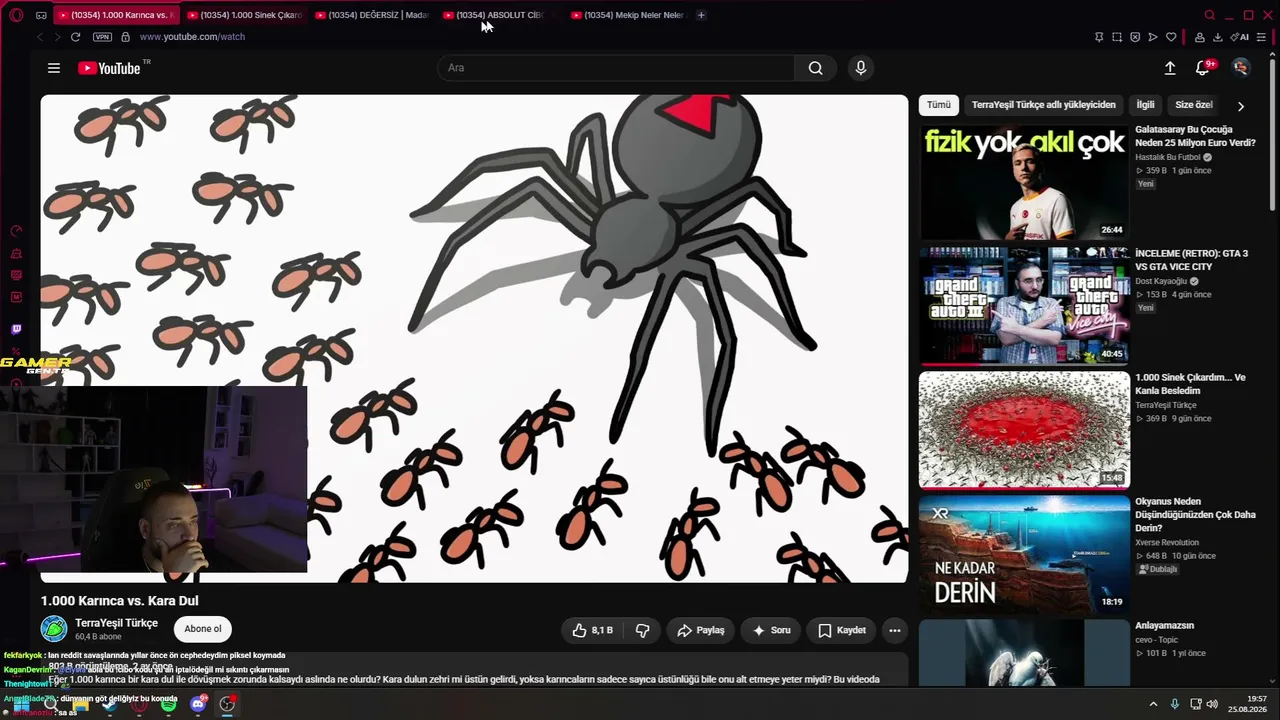The height and width of the screenshot is (720, 1280).
Task: Open the video's more actions ellipsis
Action: [x=895, y=630]
